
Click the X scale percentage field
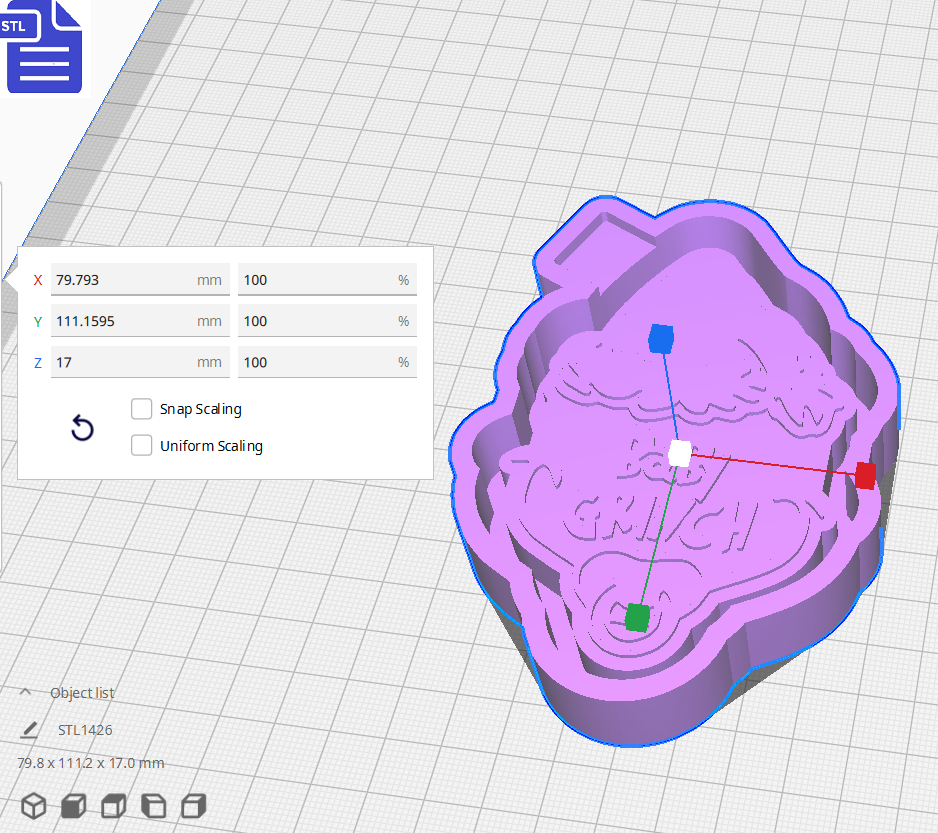pyautogui.click(x=320, y=280)
